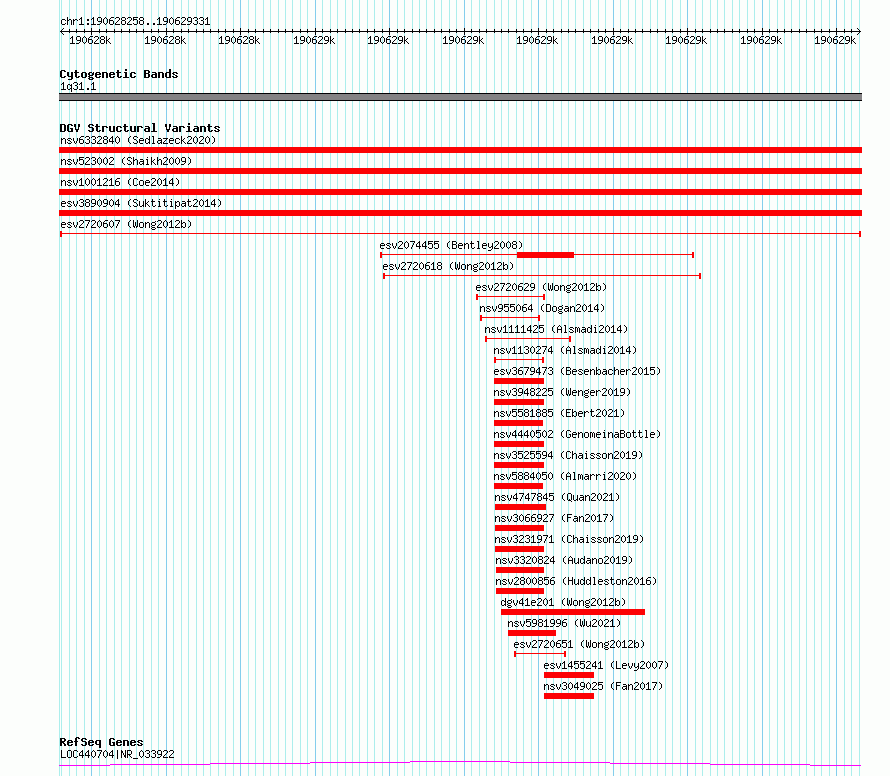The width and height of the screenshot is (890, 776).
Task: Click the nsv3525594 (Chaisson2019) label
Action: click(568, 455)
